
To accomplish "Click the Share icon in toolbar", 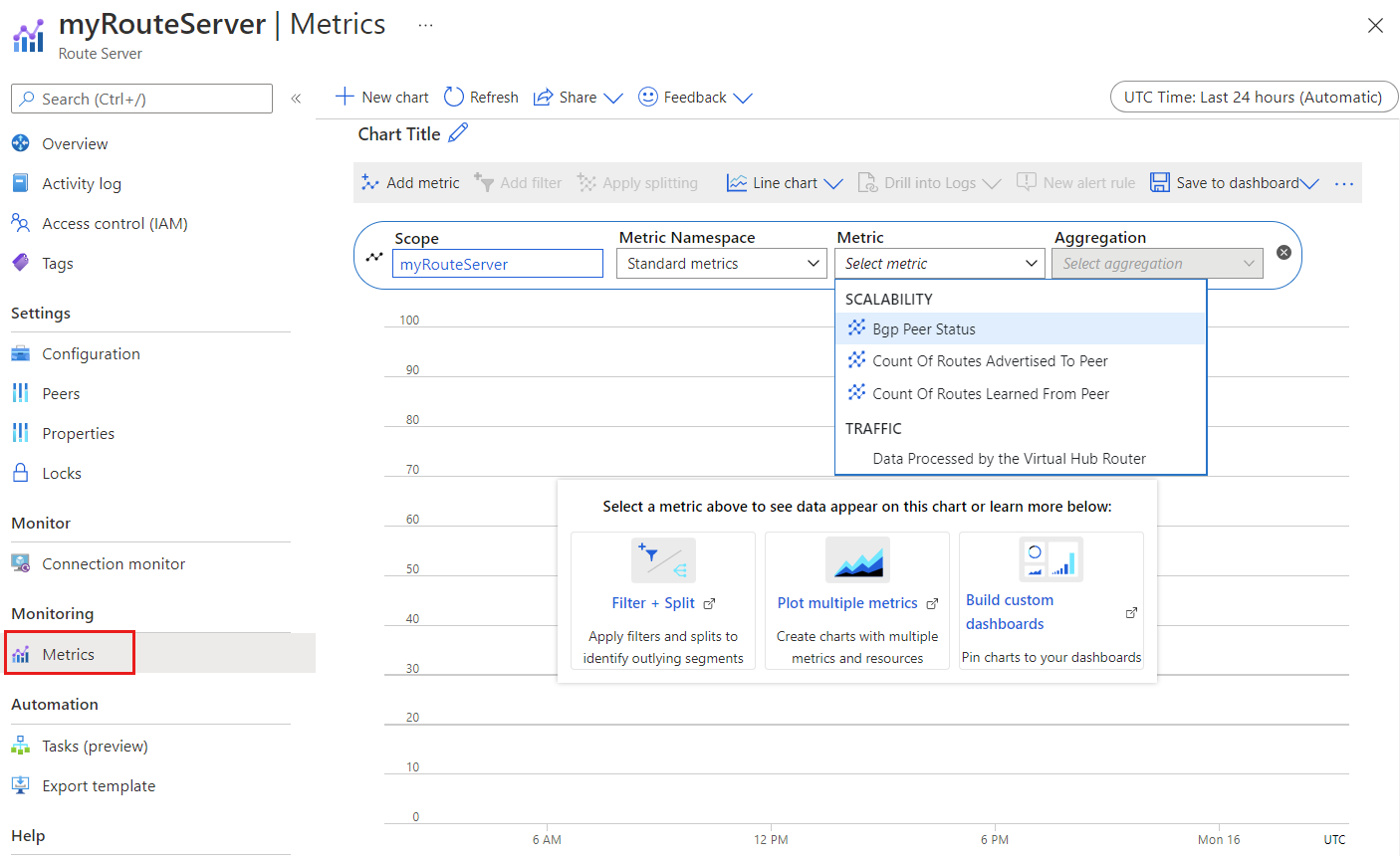I will [x=544, y=97].
